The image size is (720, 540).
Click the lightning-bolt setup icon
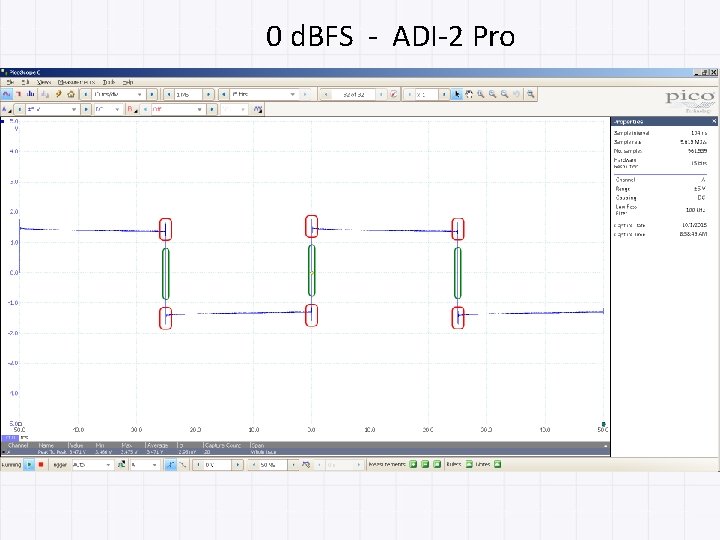(58, 94)
